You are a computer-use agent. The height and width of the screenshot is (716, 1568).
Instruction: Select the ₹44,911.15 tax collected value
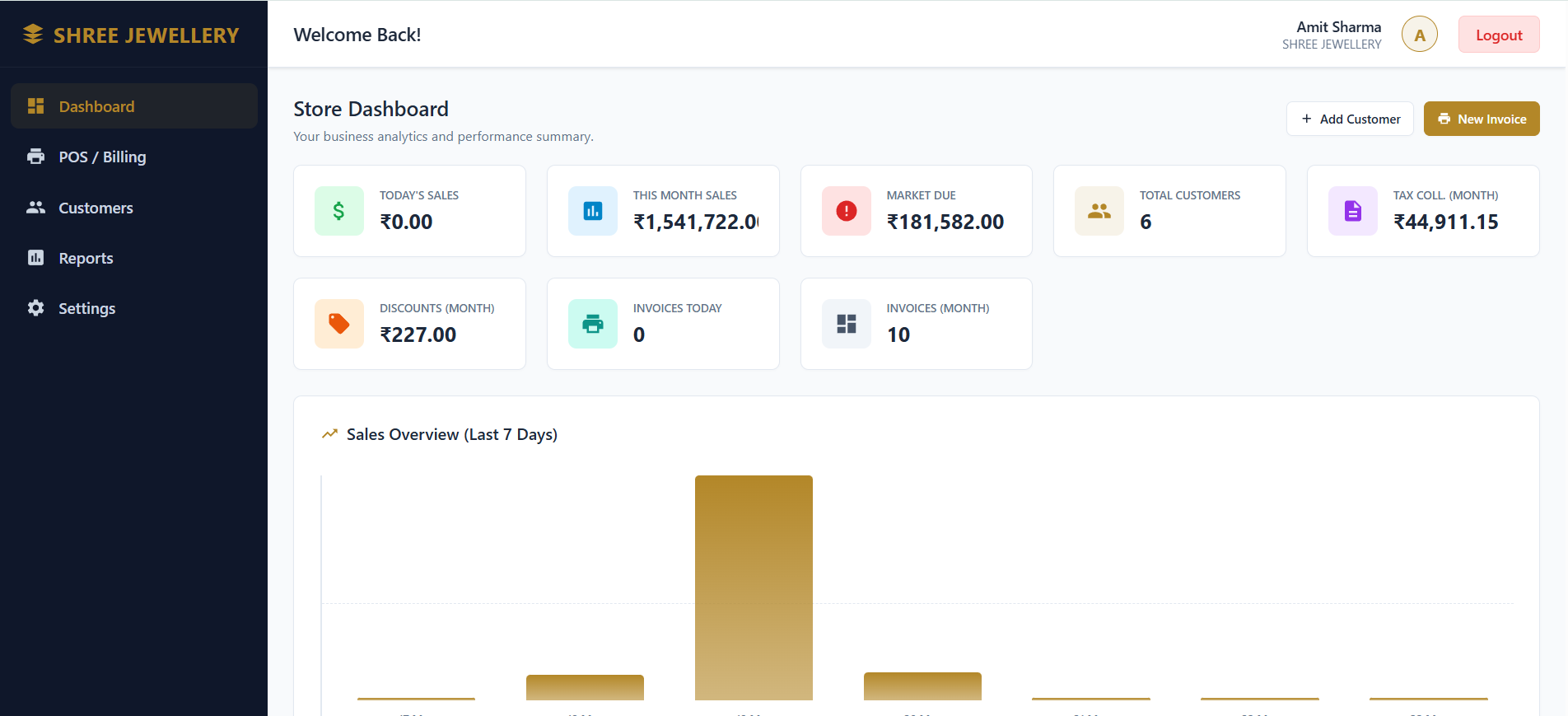(x=1446, y=222)
